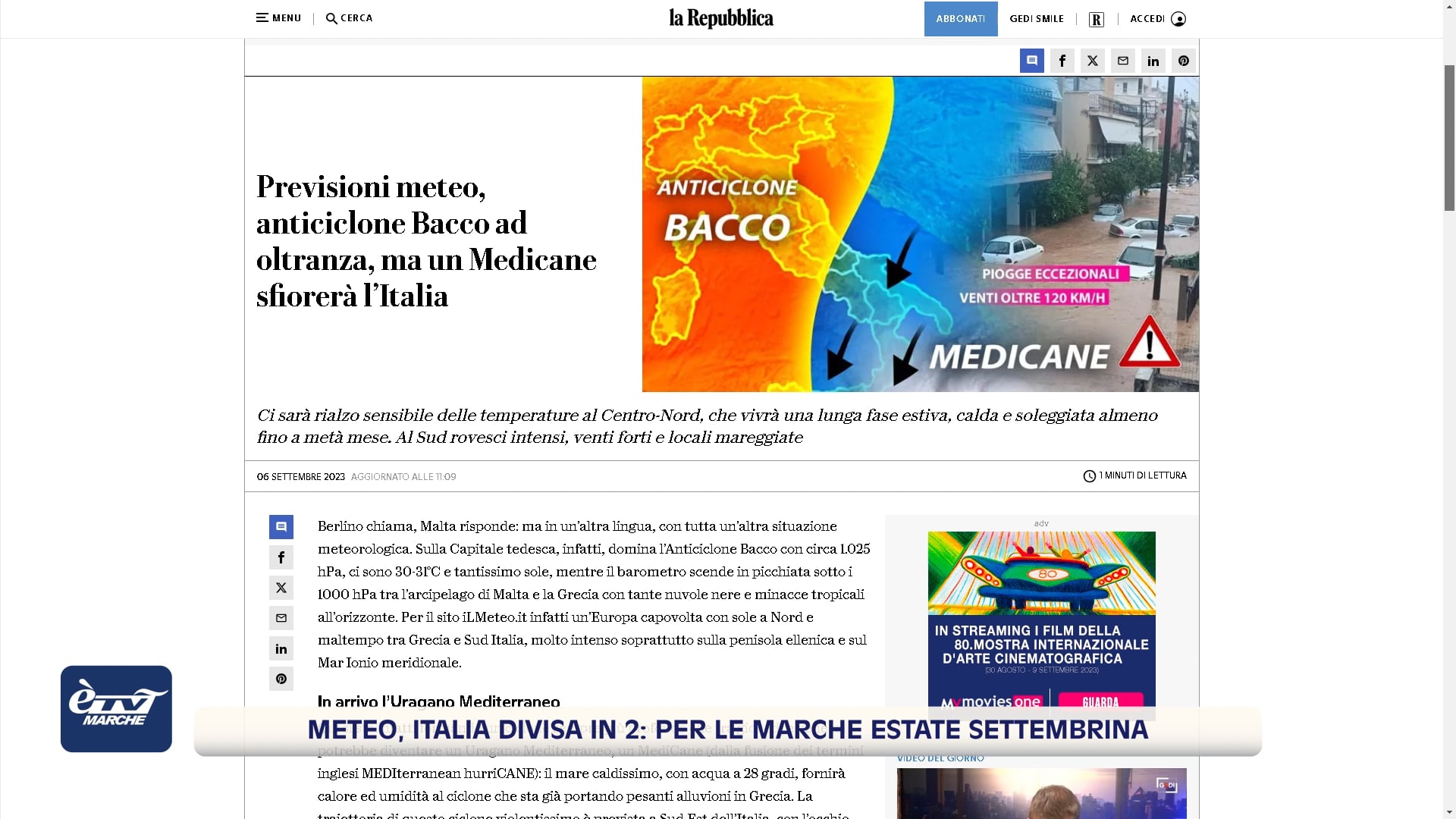Share on X from left side column

[x=281, y=588]
